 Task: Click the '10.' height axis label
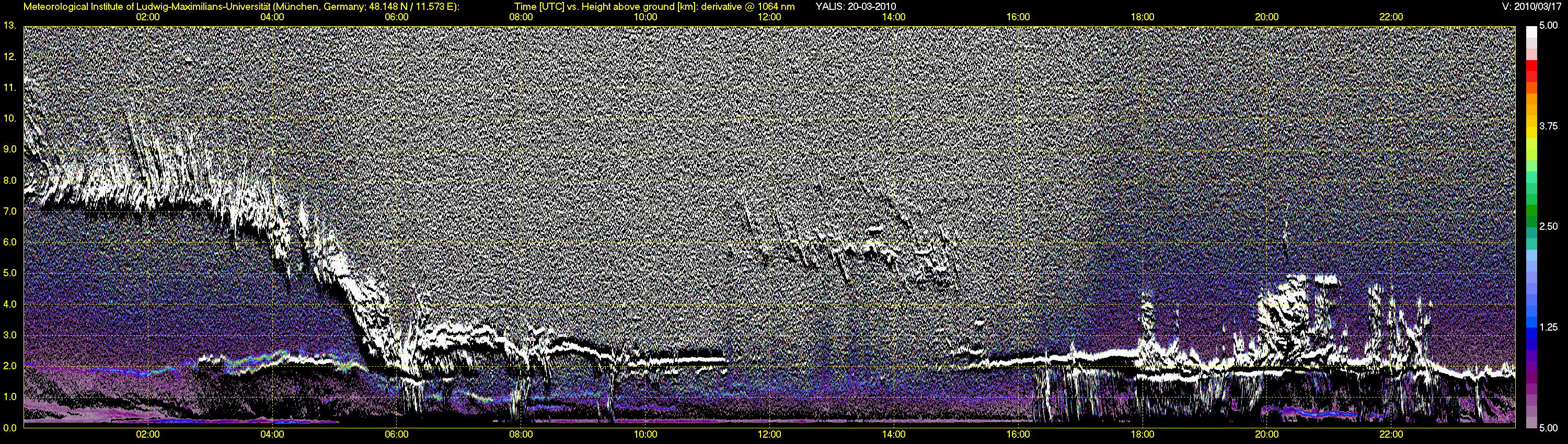tap(10, 119)
